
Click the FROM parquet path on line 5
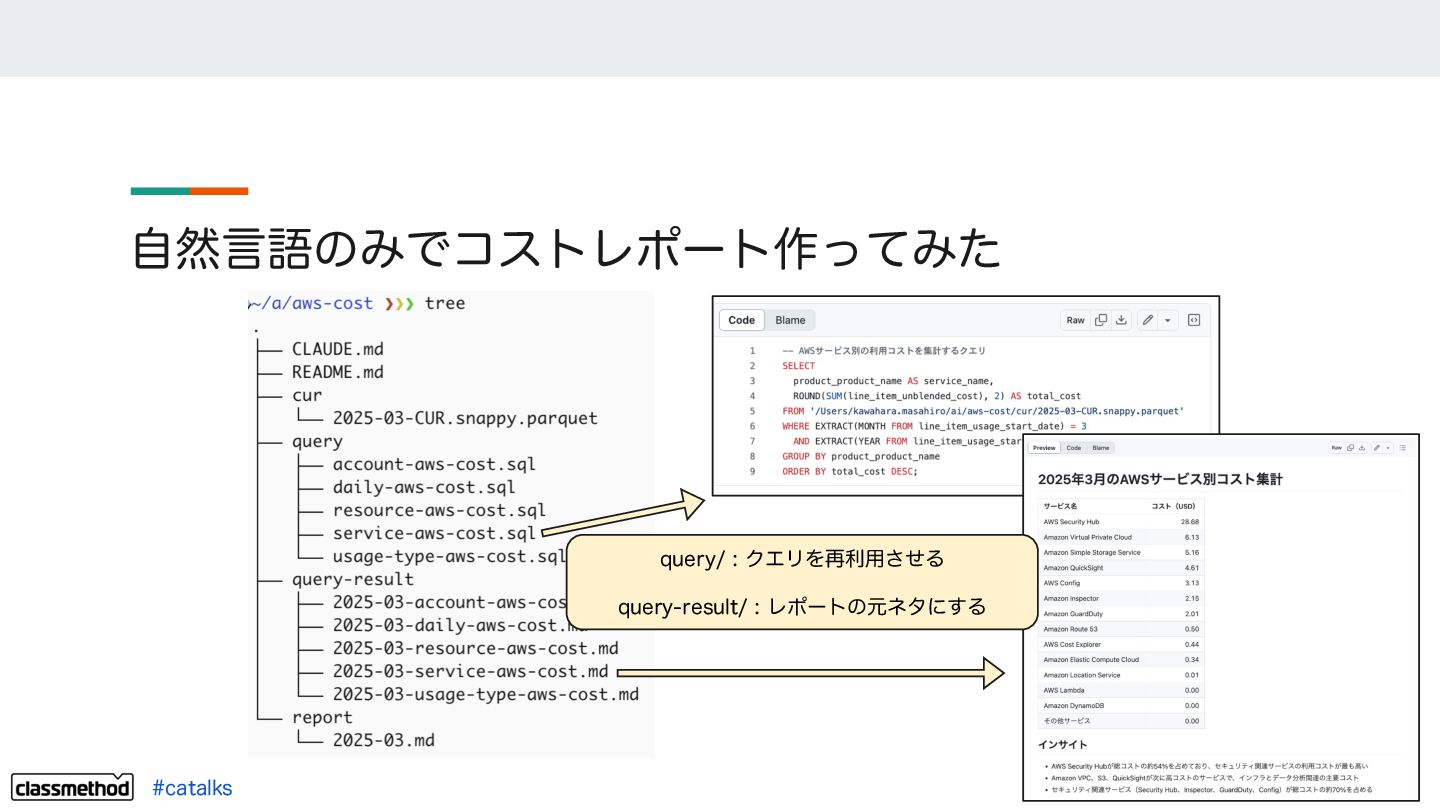(x=983, y=411)
